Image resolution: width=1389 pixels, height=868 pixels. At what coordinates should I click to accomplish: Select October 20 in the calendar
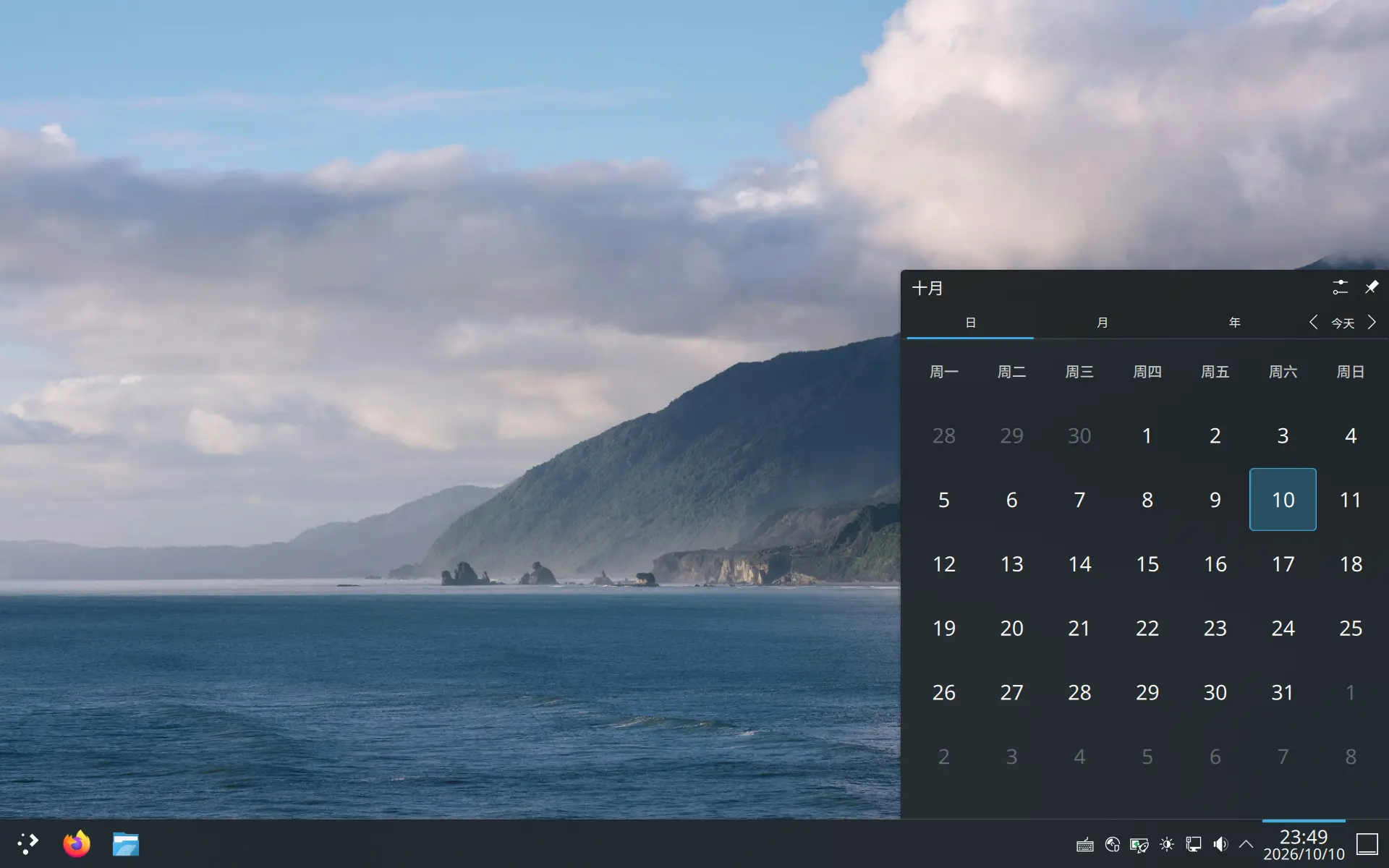tap(1012, 629)
